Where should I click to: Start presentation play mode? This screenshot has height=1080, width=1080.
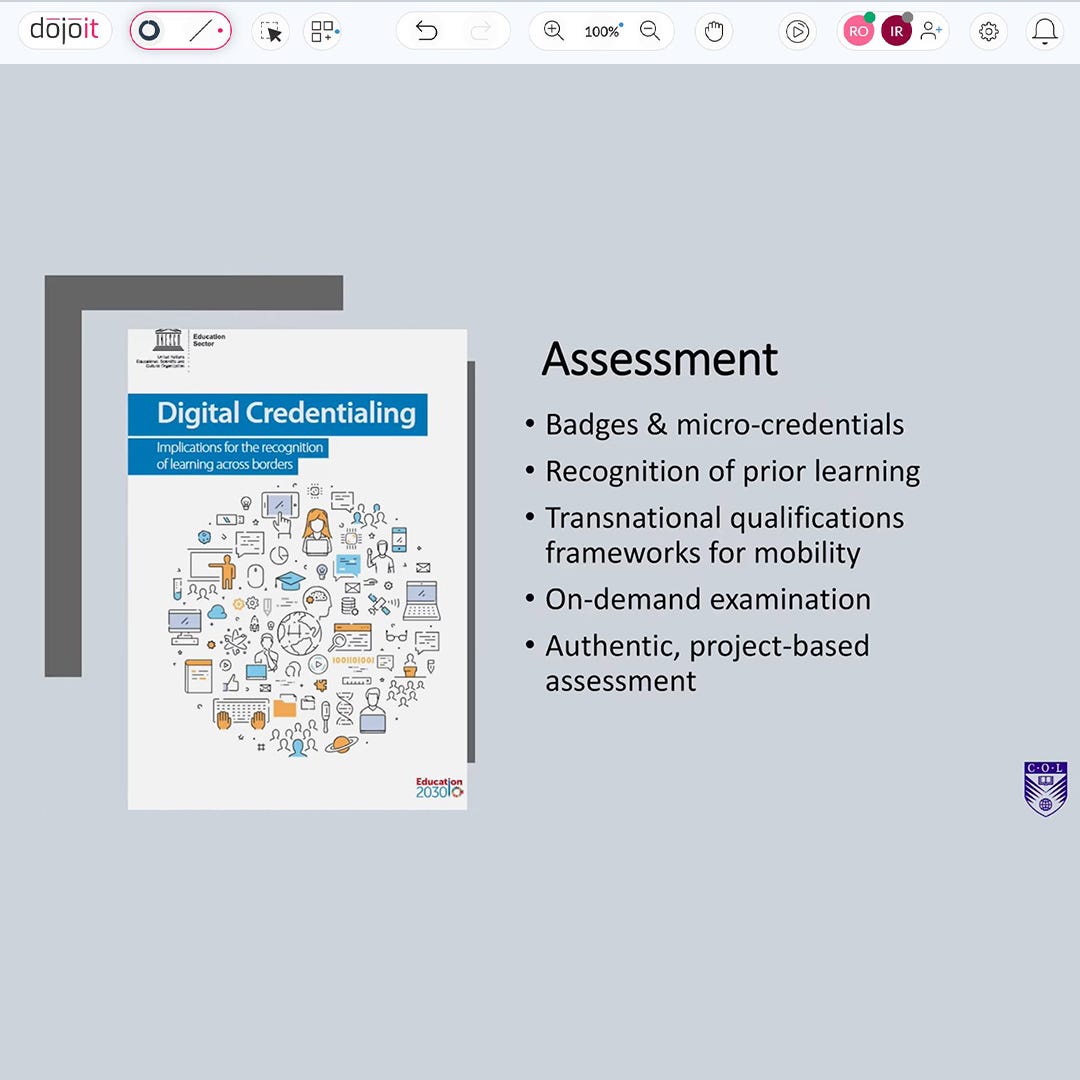click(x=797, y=31)
